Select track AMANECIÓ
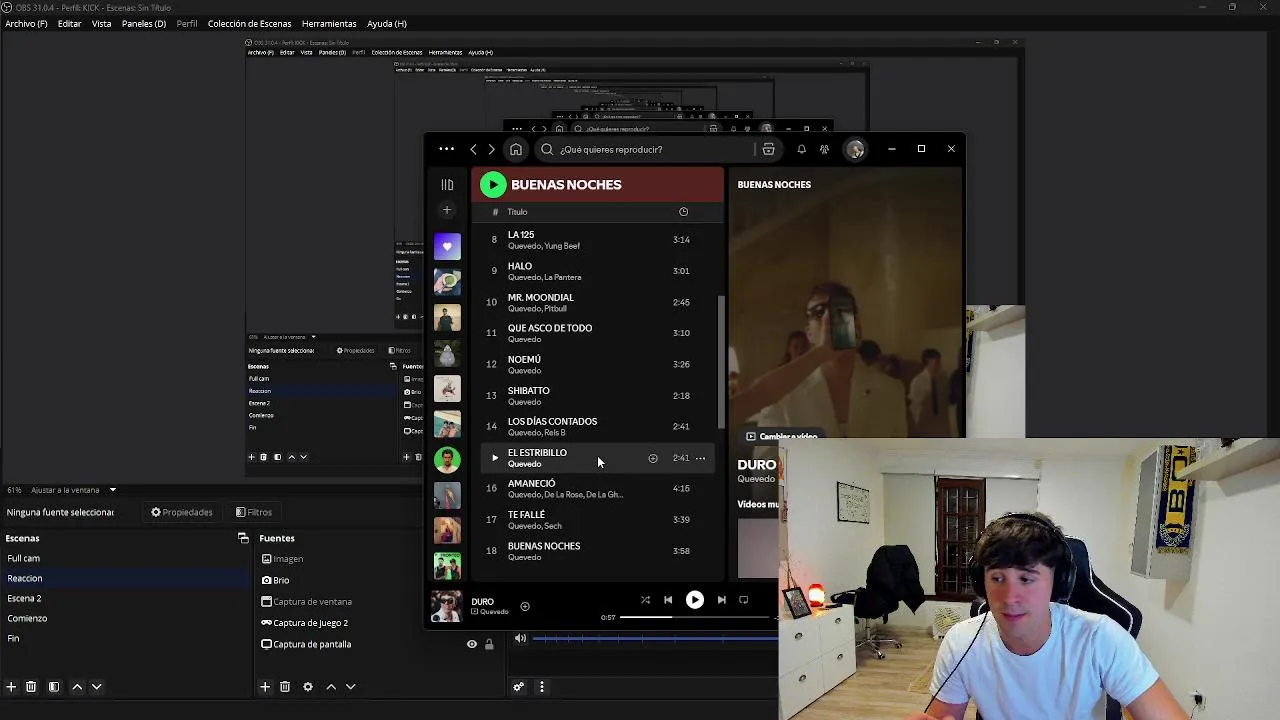This screenshot has height=720, width=1280. click(x=597, y=489)
